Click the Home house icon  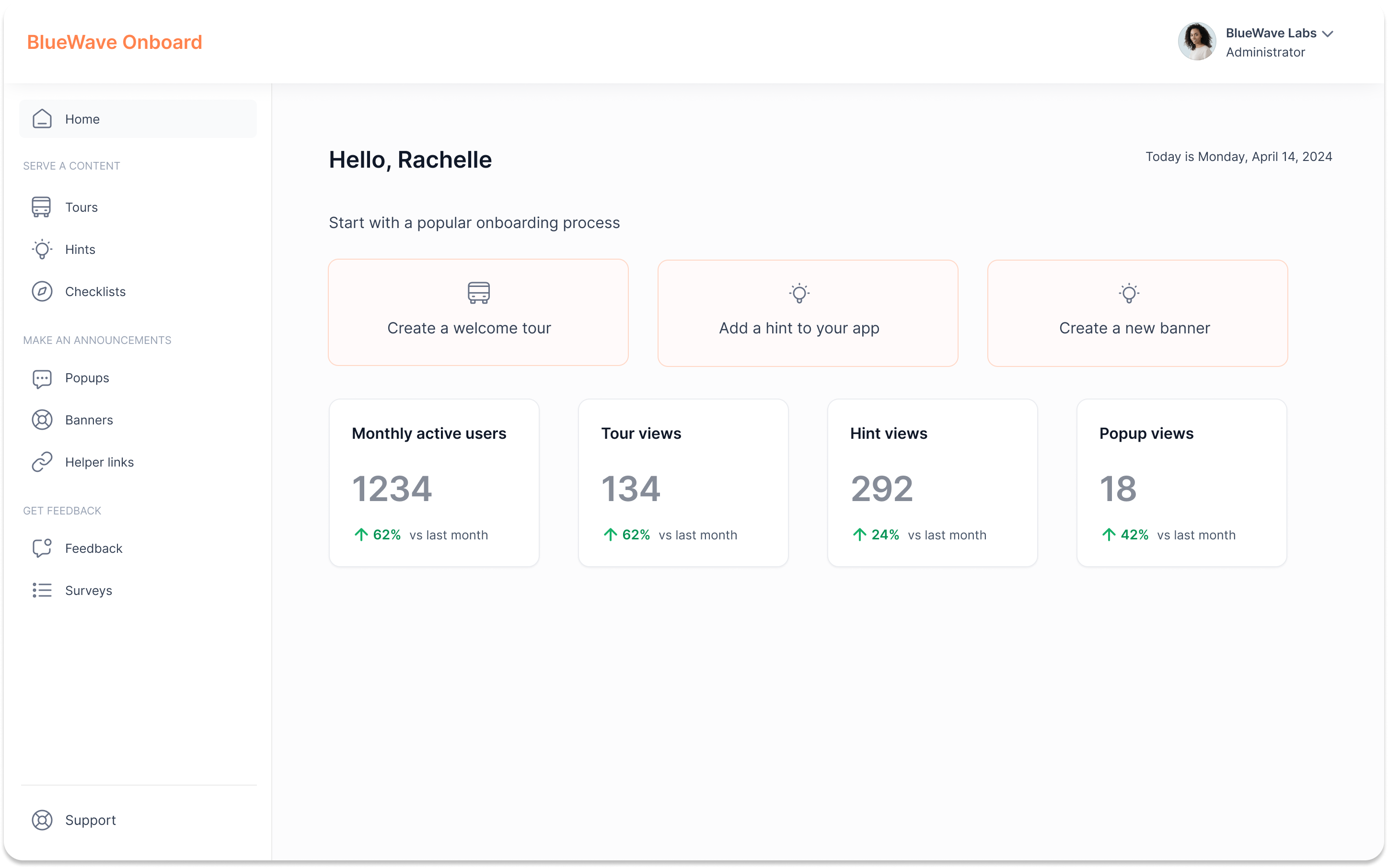pos(42,119)
